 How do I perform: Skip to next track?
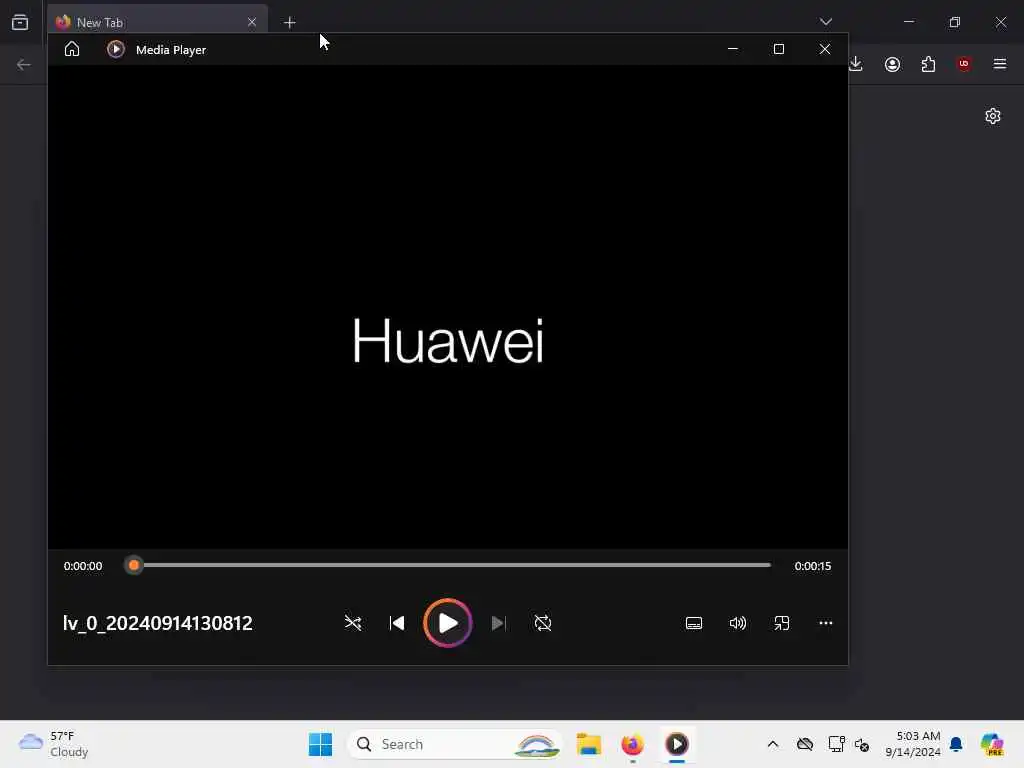click(x=498, y=623)
